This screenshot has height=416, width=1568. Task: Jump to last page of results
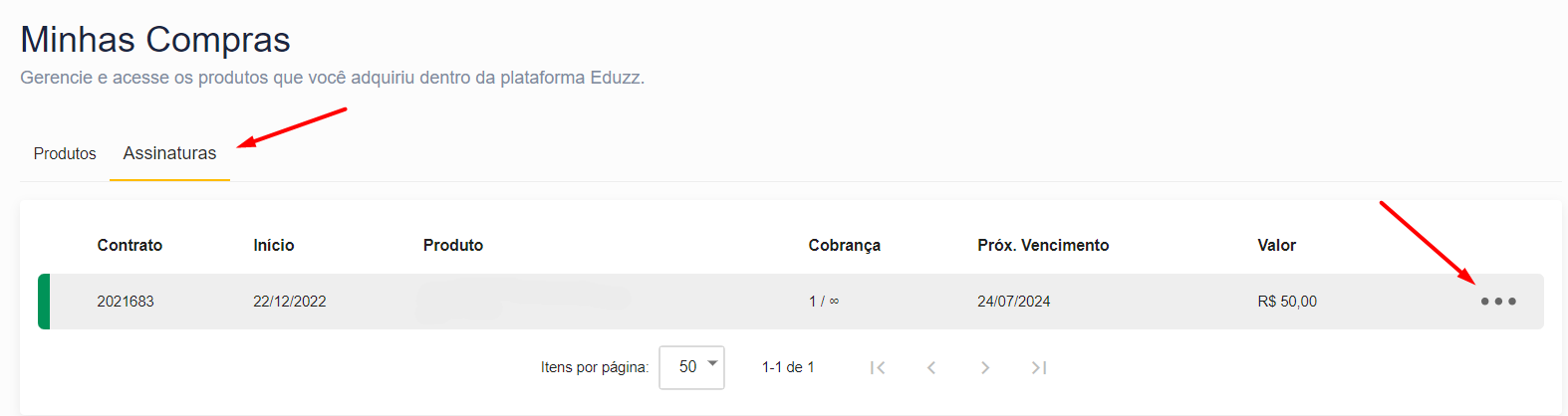pos(1039,368)
